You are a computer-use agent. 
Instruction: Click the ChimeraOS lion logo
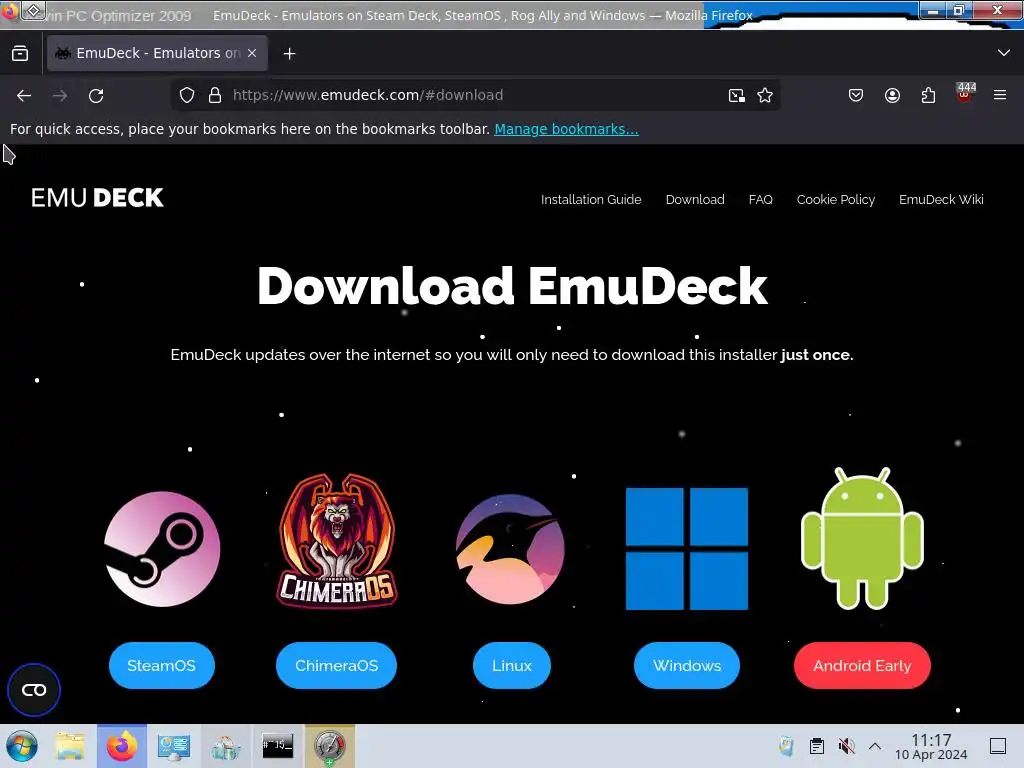[337, 541]
